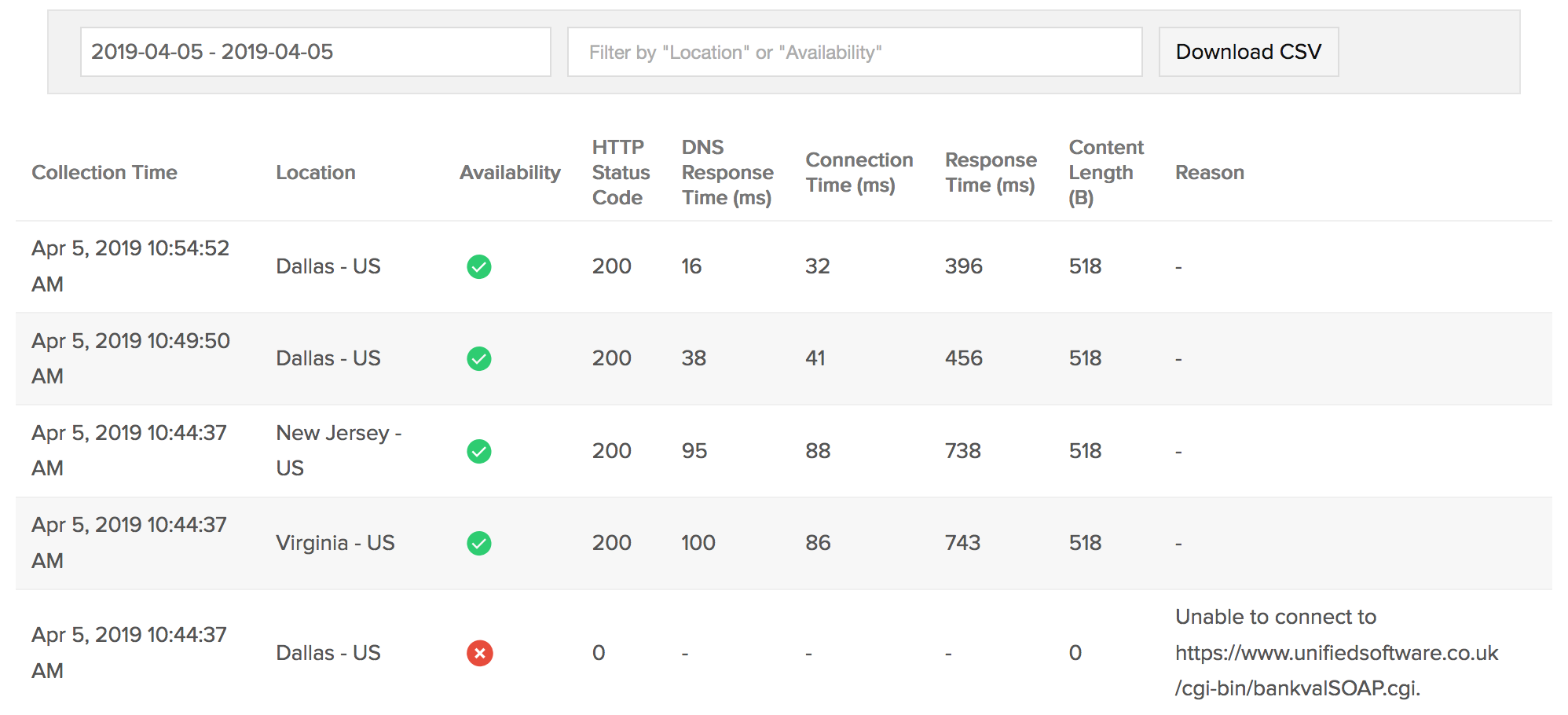Select HTTP Status Code column header
Image resolution: width=1568 pixels, height=715 pixels.
coord(621,173)
